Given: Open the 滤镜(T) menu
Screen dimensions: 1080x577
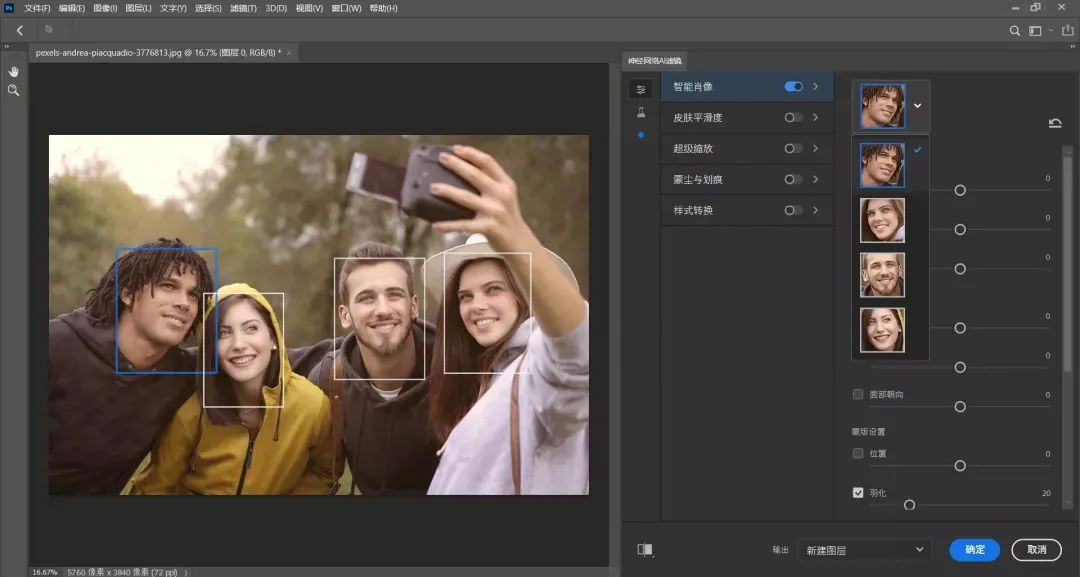Looking at the screenshot, I should pos(242,8).
